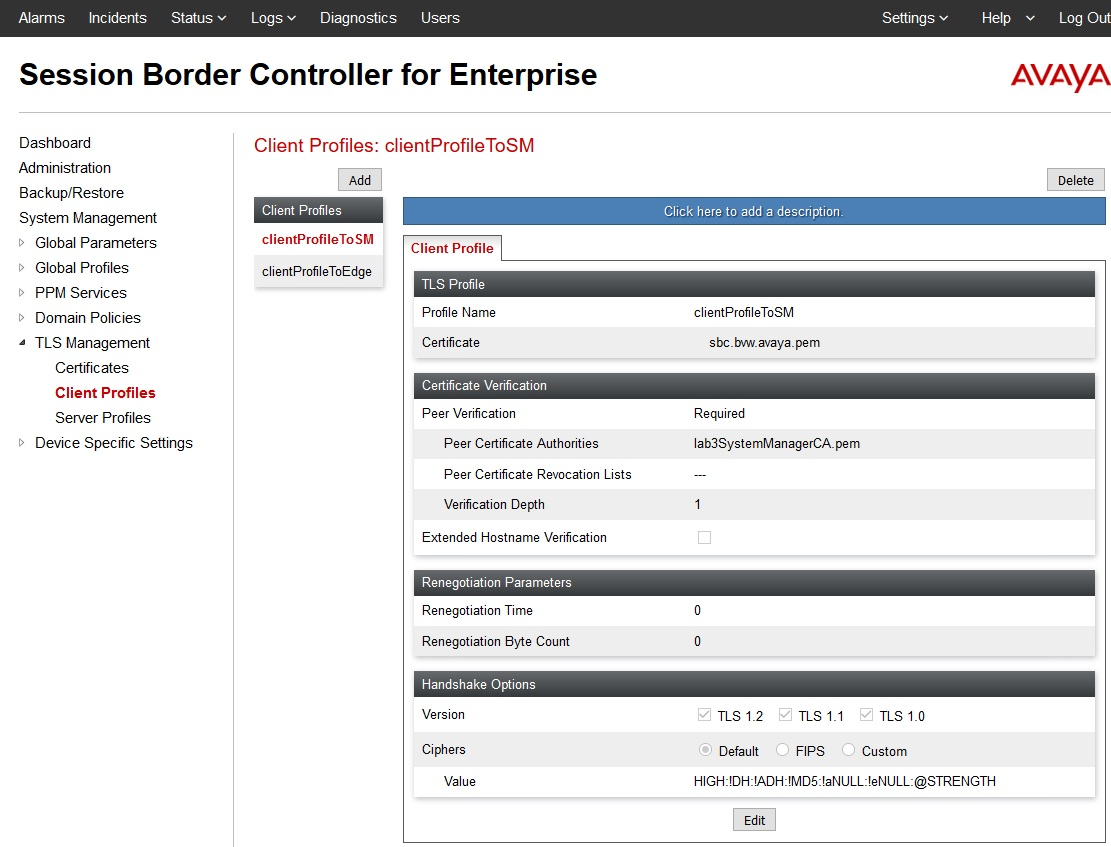Image resolution: width=1111 pixels, height=847 pixels.
Task: Click the Avaya logo
Action: tap(1060, 77)
